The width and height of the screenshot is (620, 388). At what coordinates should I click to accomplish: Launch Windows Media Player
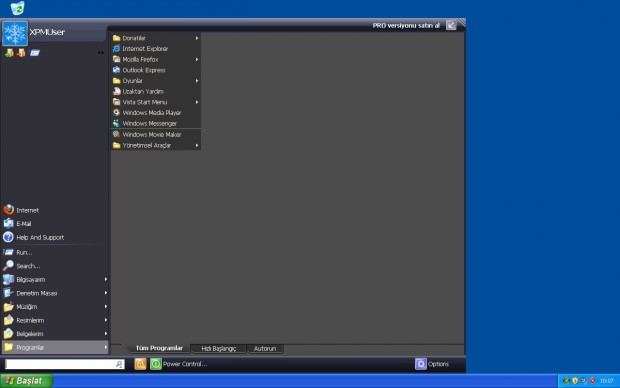point(156,113)
